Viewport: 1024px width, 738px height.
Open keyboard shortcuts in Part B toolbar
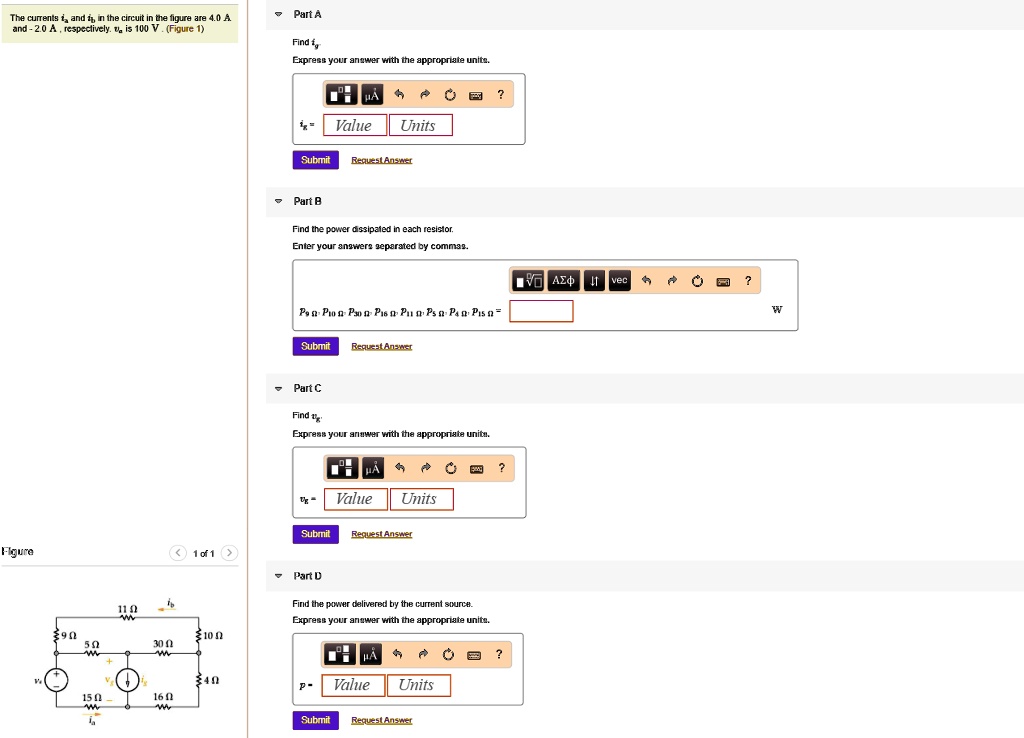click(722, 281)
